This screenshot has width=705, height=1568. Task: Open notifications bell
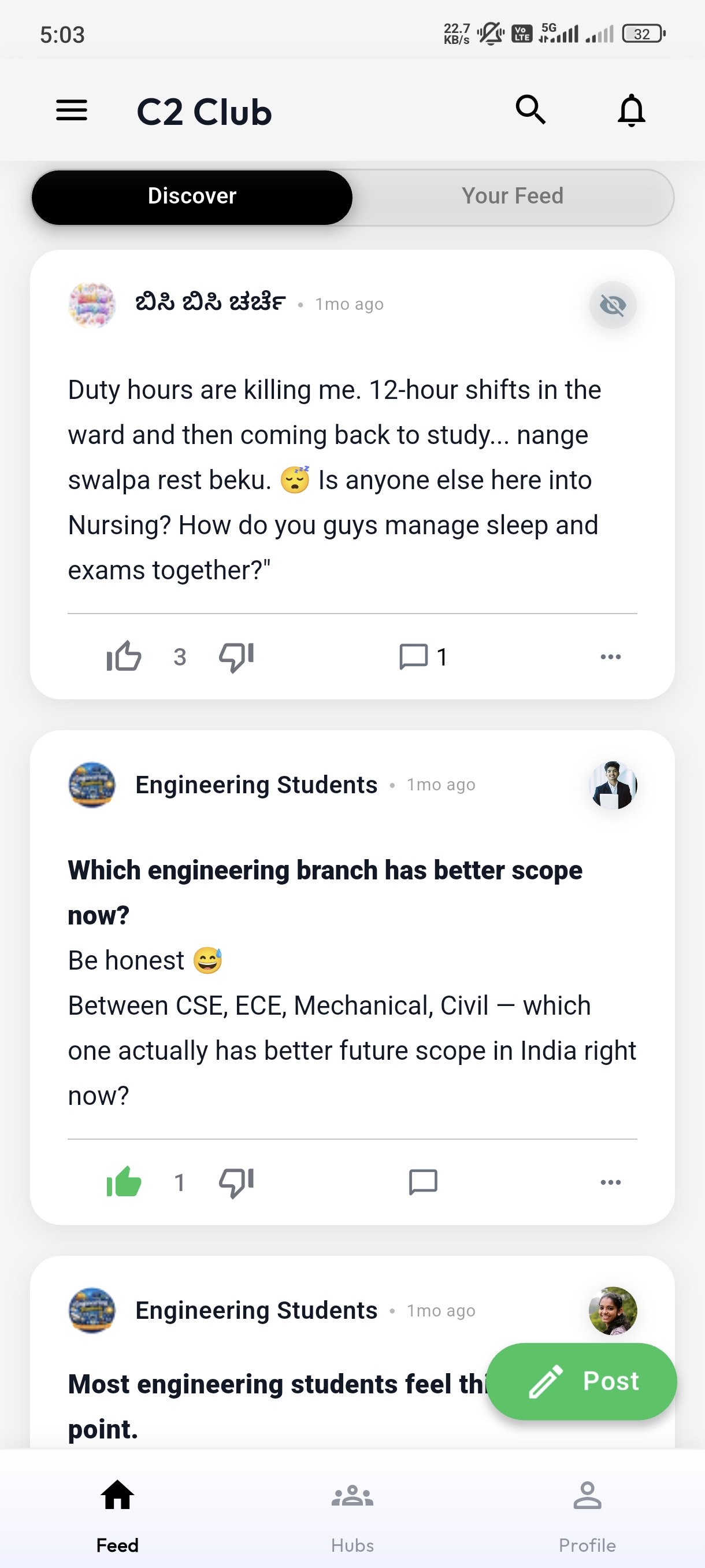pyautogui.click(x=631, y=111)
